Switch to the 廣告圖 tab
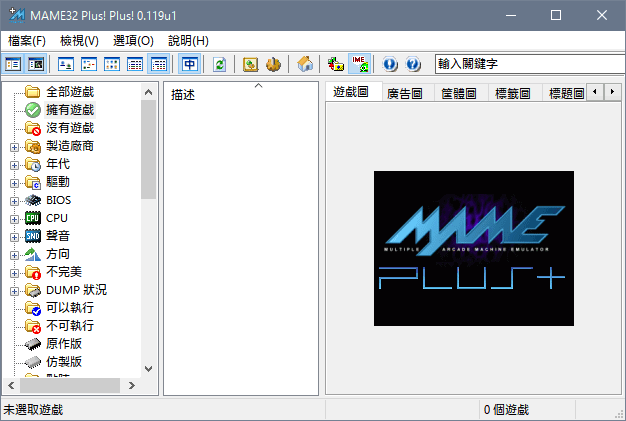Image resolution: width=626 pixels, height=421 pixels. pos(404,93)
